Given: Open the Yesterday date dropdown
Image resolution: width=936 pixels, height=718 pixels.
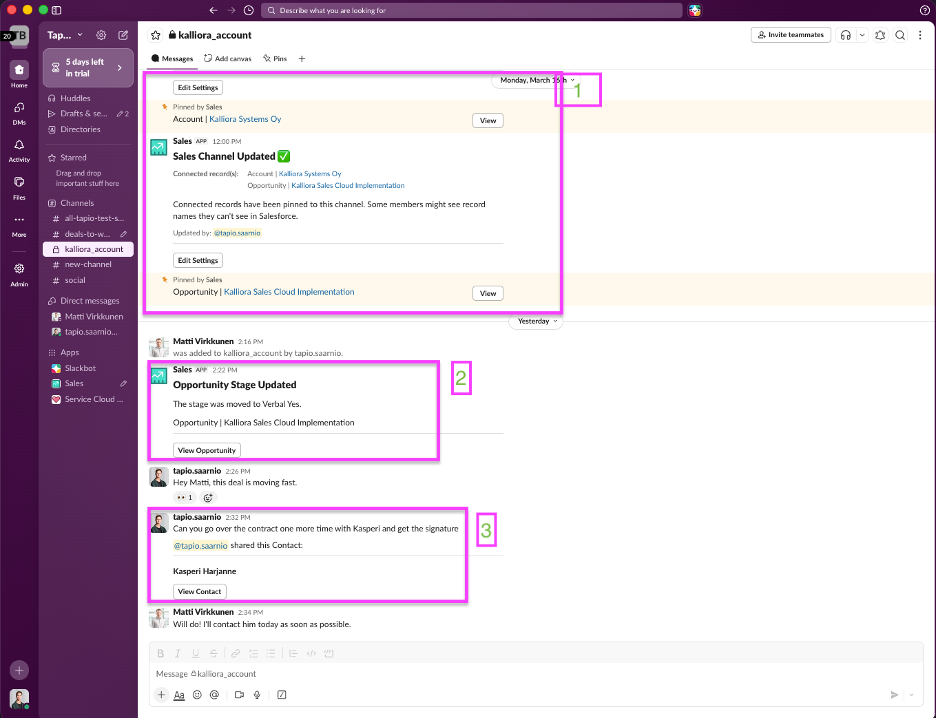Looking at the screenshot, I should (x=537, y=321).
